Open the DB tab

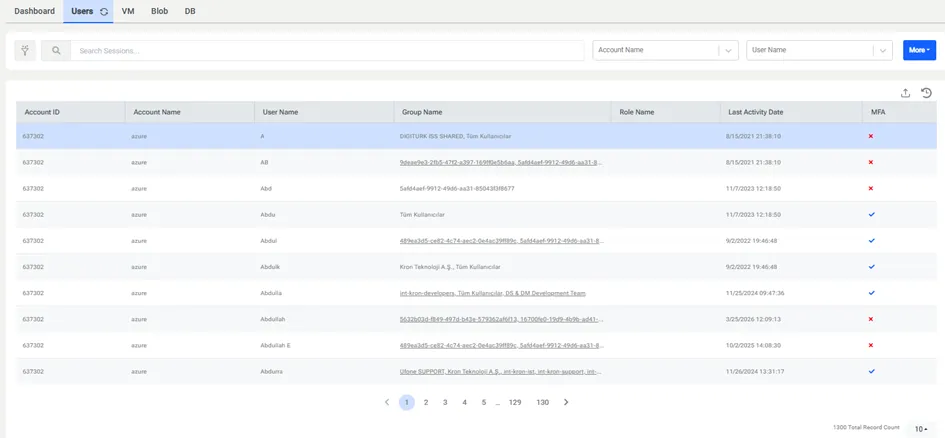190,11
